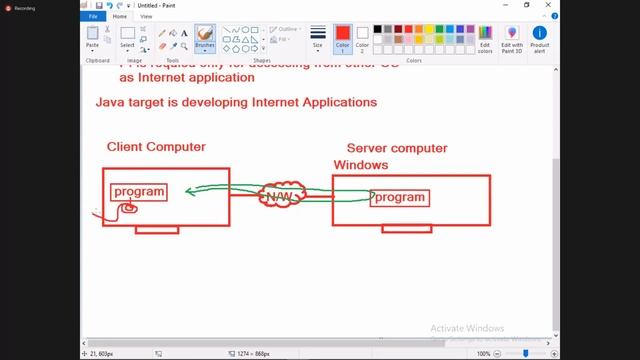Pick the yellow color swatch
Viewport: 640px width, 360px height.
tap(429, 29)
